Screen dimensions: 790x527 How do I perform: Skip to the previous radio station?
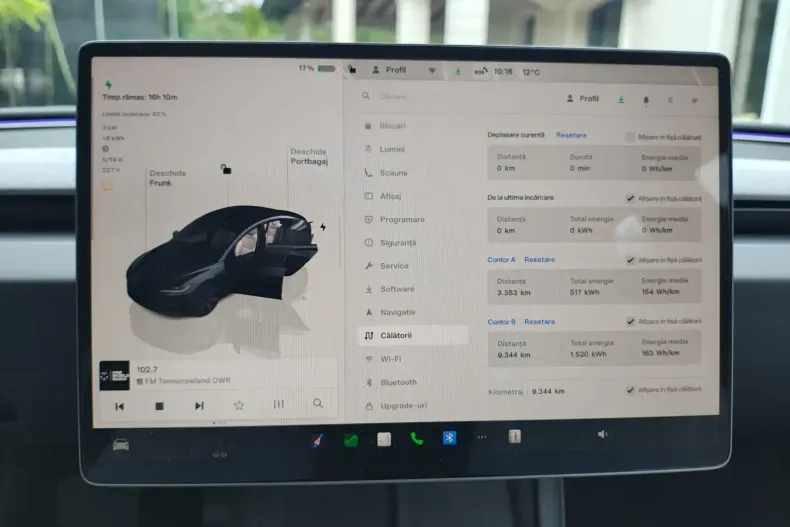click(119, 406)
